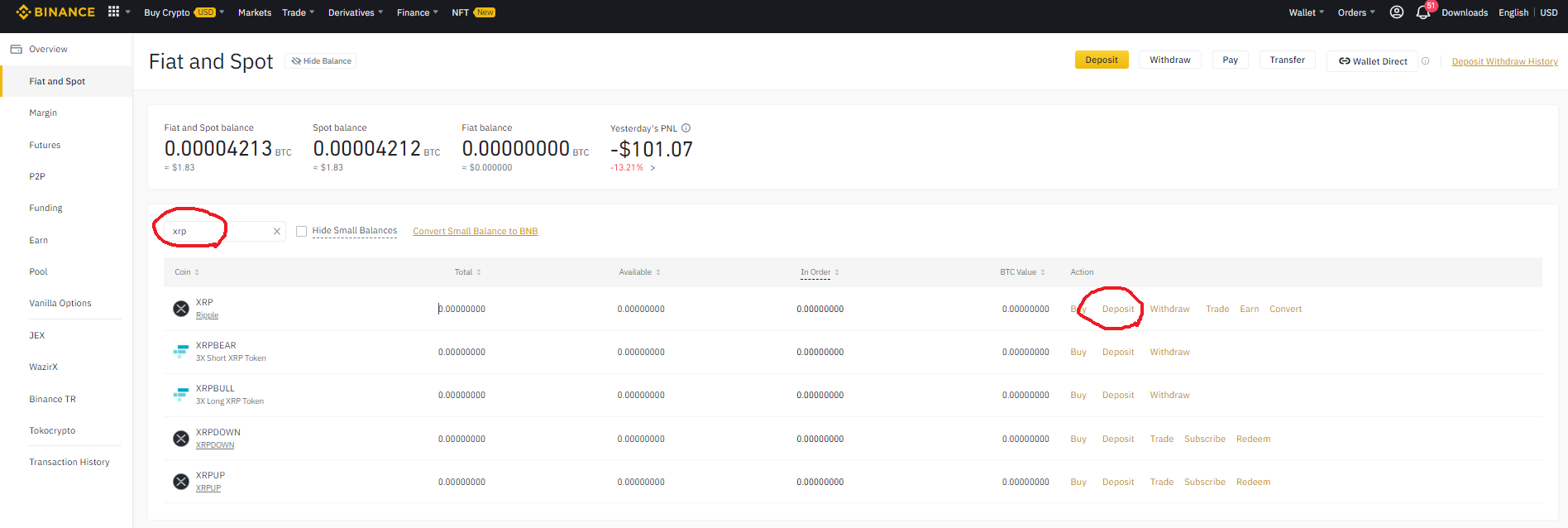The width and height of the screenshot is (1568, 528).
Task: Sort by In Order column arrows
Action: pos(837,272)
